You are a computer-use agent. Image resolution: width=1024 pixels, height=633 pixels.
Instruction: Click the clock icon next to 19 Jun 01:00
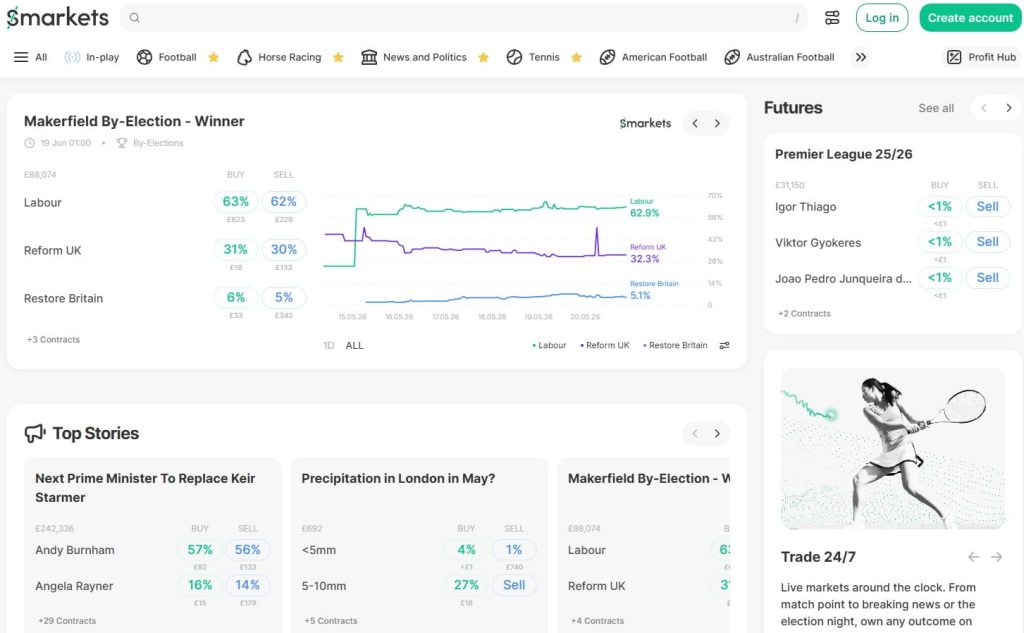pyautogui.click(x=29, y=143)
